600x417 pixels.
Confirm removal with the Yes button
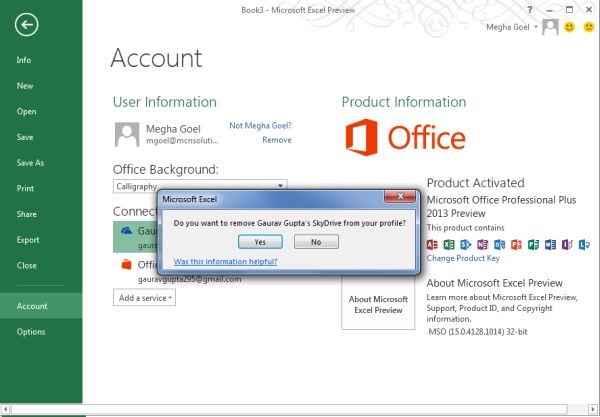click(x=260, y=242)
